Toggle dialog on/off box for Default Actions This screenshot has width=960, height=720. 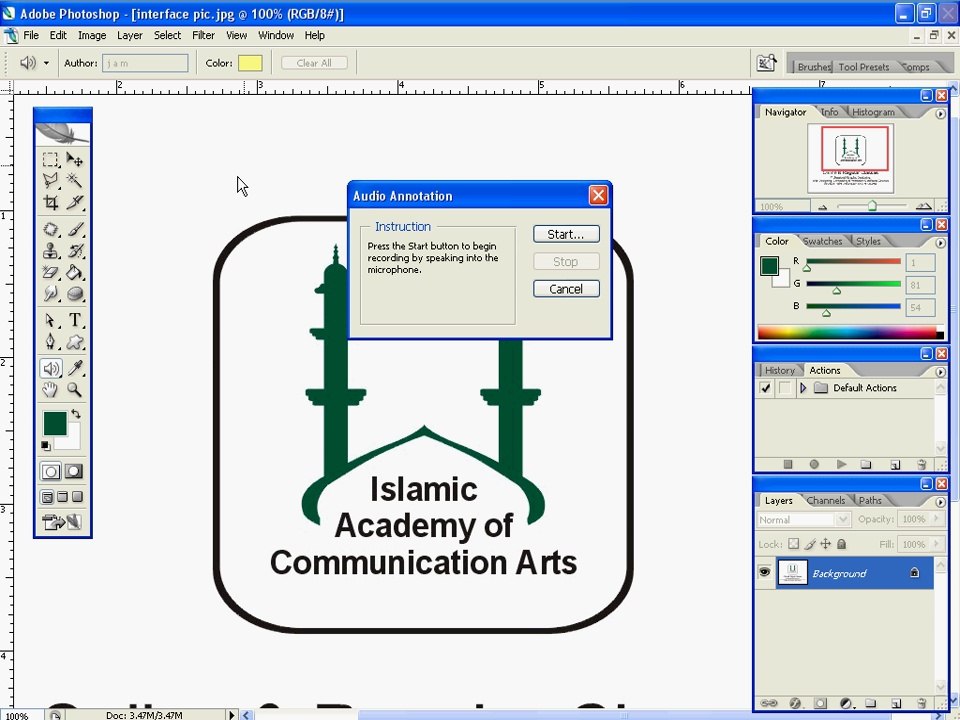784,388
